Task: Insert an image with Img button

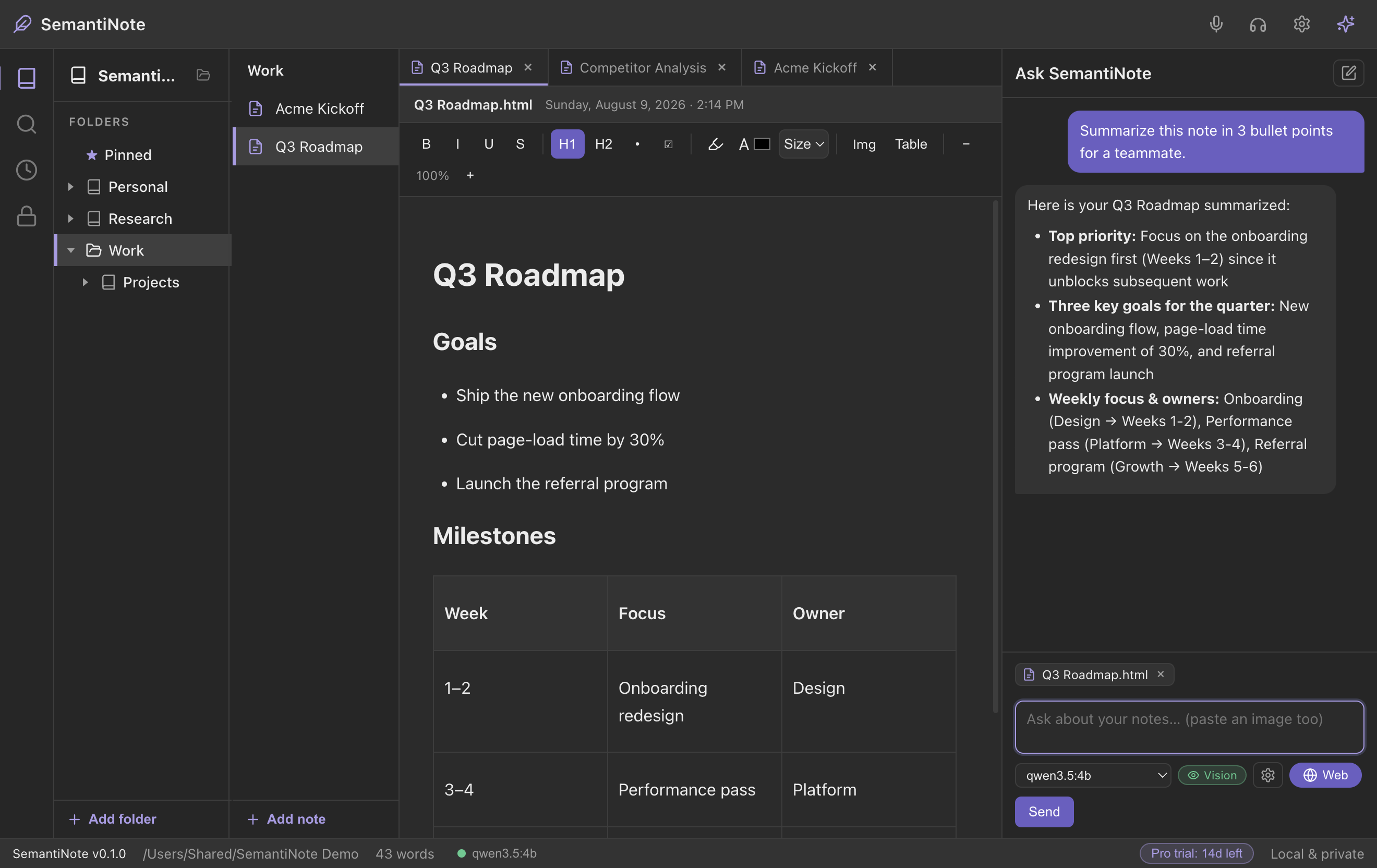Action: (863, 144)
